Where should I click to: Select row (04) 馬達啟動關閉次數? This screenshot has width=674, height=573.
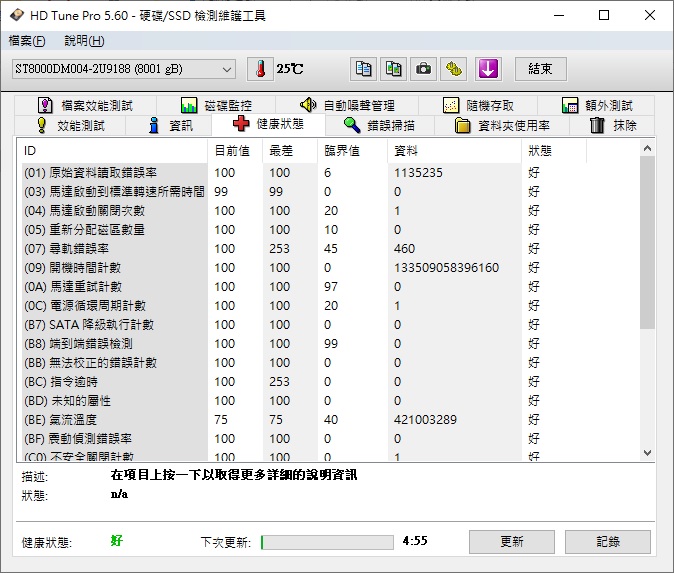click(x=331, y=211)
